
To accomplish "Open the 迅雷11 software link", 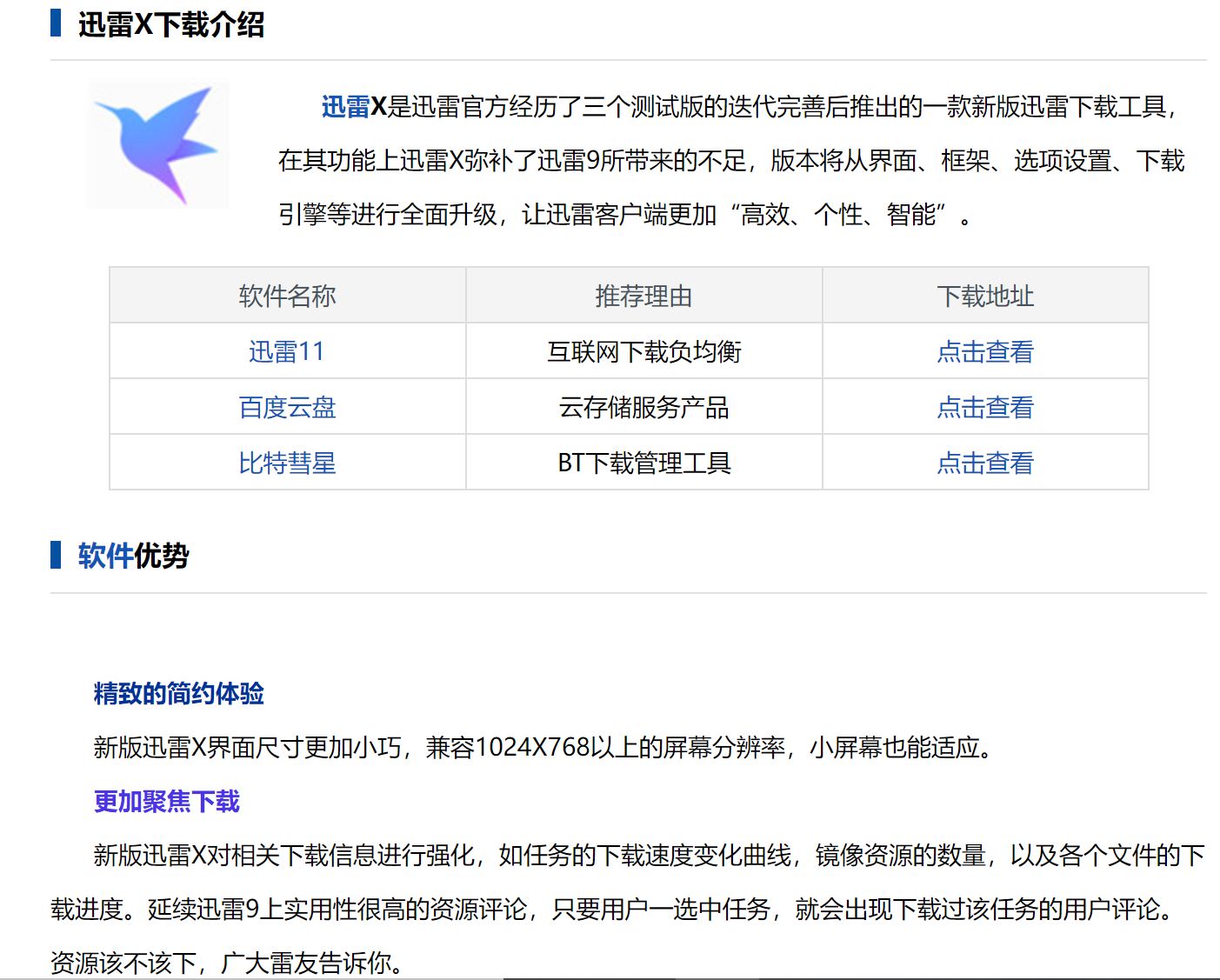I will 287,351.
